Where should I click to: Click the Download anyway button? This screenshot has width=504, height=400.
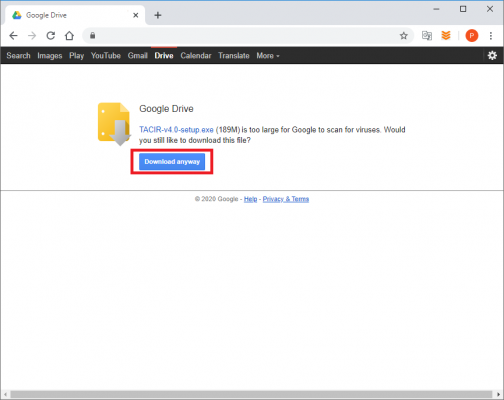(172, 162)
